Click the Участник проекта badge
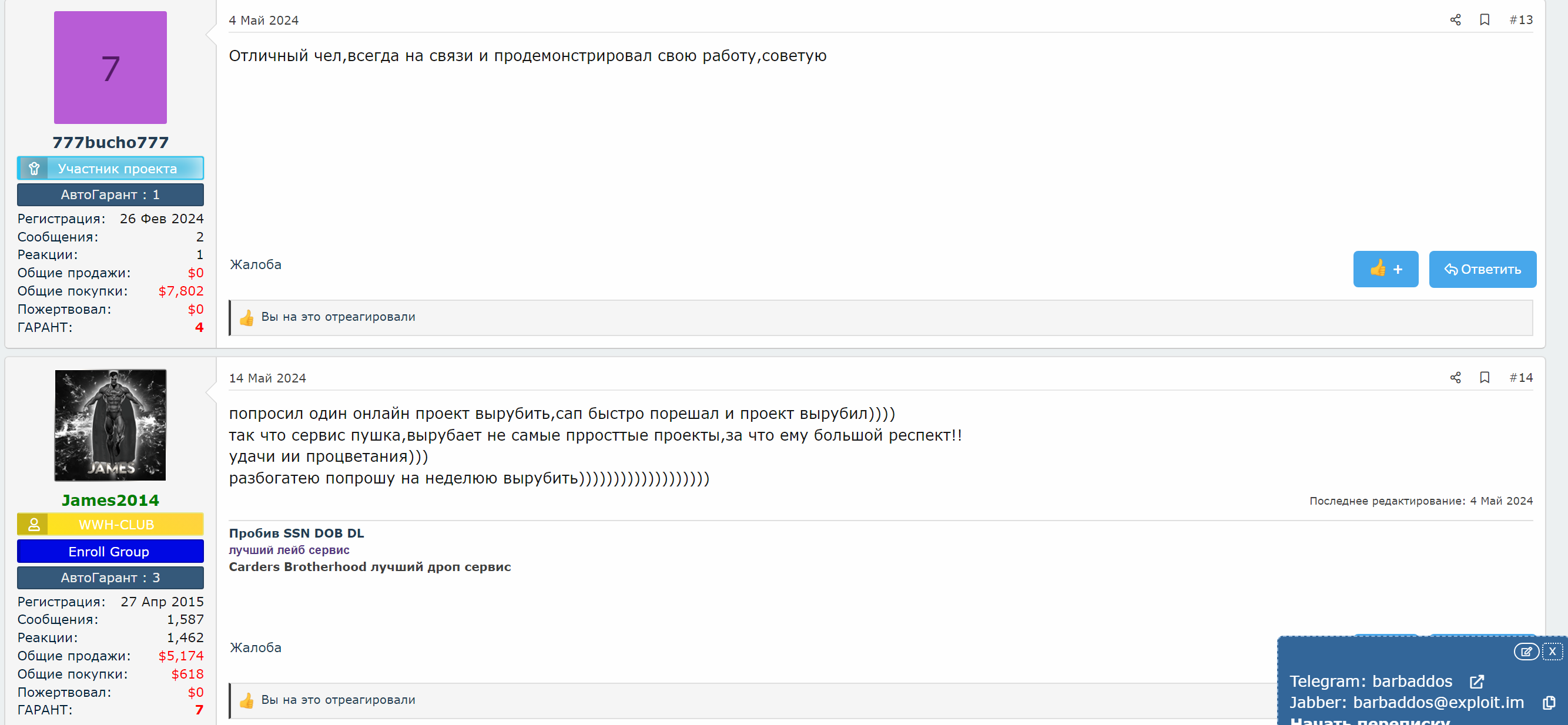 tap(110, 168)
